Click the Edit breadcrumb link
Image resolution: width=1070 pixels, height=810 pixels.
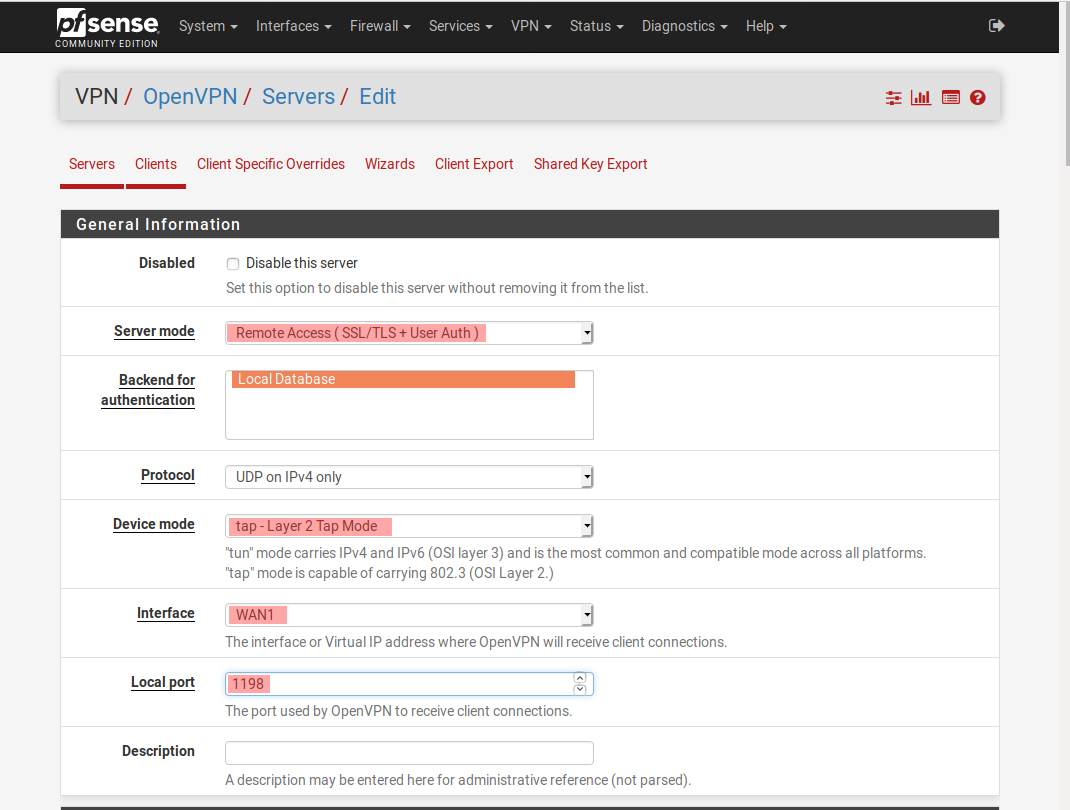pyautogui.click(x=377, y=97)
